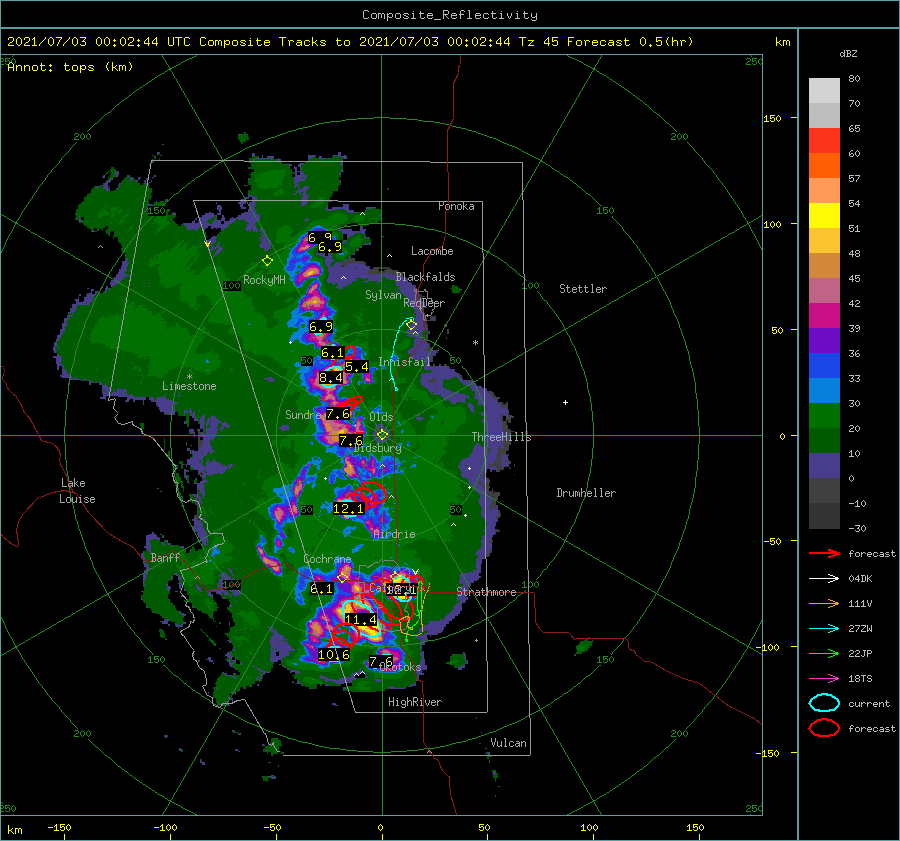Click the Limestone label
This screenshot has width=900, height=841.
[x=189, y=386]
